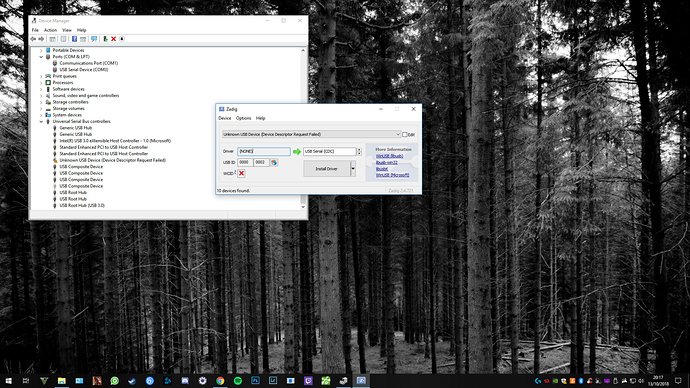Open Chrome from the Windows taskbar
Viewport: 690px width, 388px height.
tap(220, 381)
